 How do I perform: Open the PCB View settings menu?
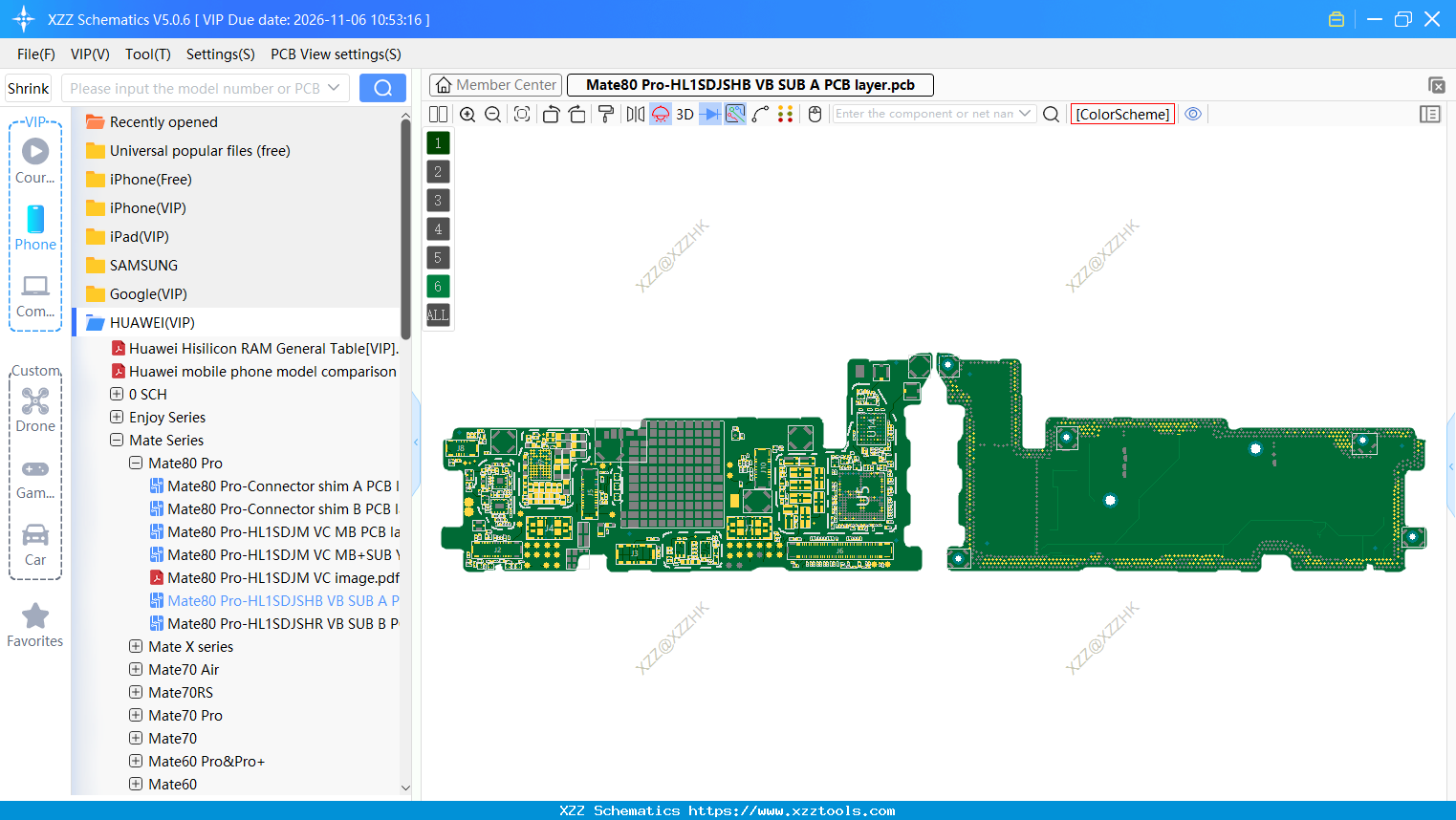[x=335, y=54]
